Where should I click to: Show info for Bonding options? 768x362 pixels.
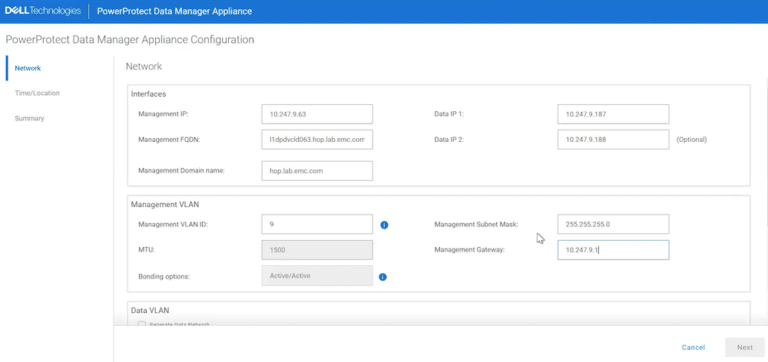click(383, 277)
